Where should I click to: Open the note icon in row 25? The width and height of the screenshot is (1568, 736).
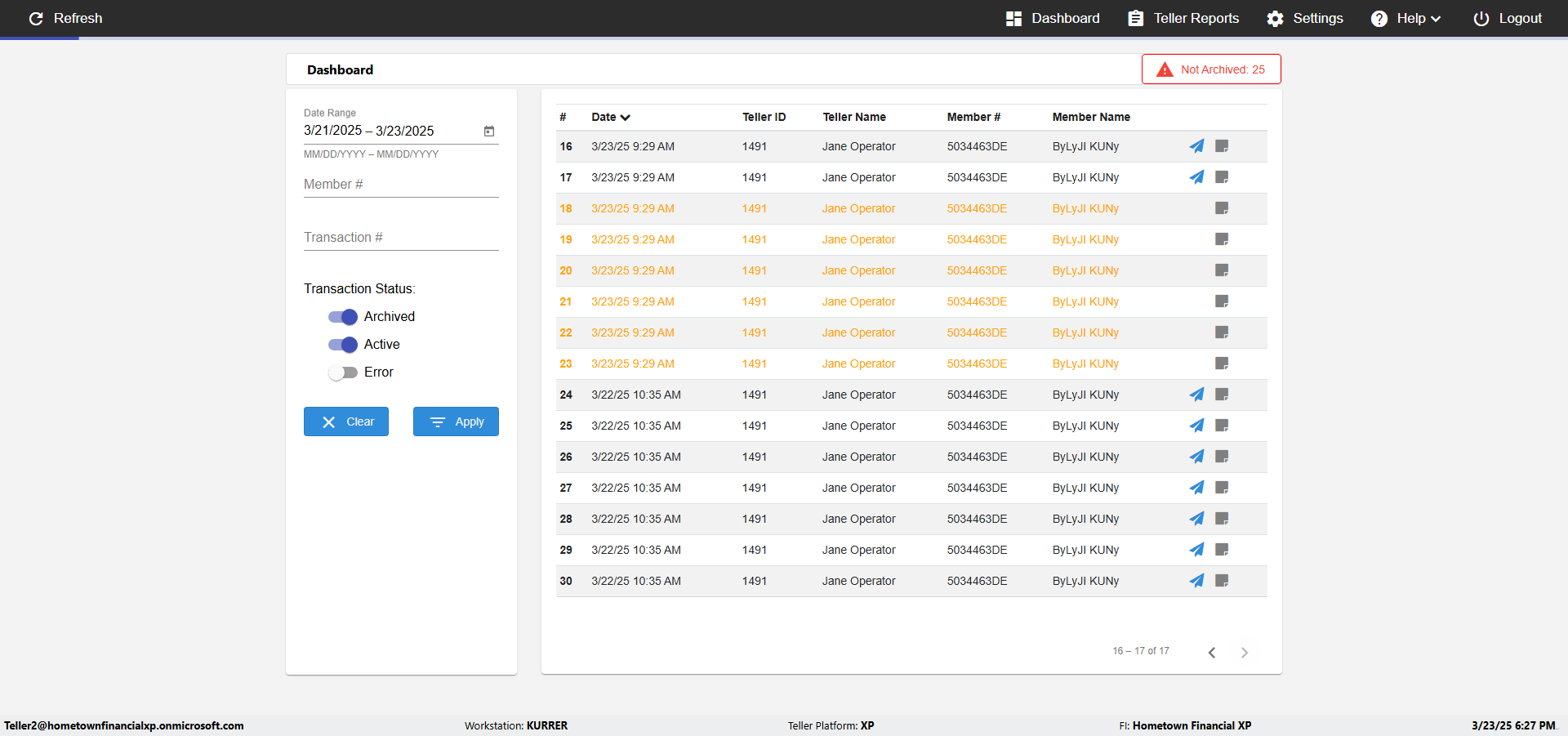[1222, 426]
